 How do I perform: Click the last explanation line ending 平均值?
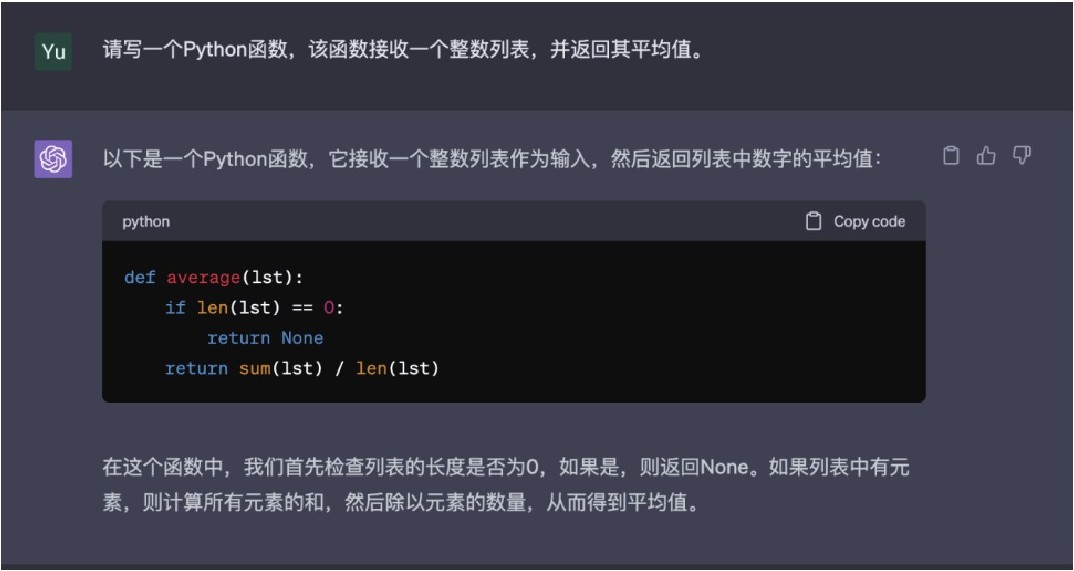click(x=403, y=504)
